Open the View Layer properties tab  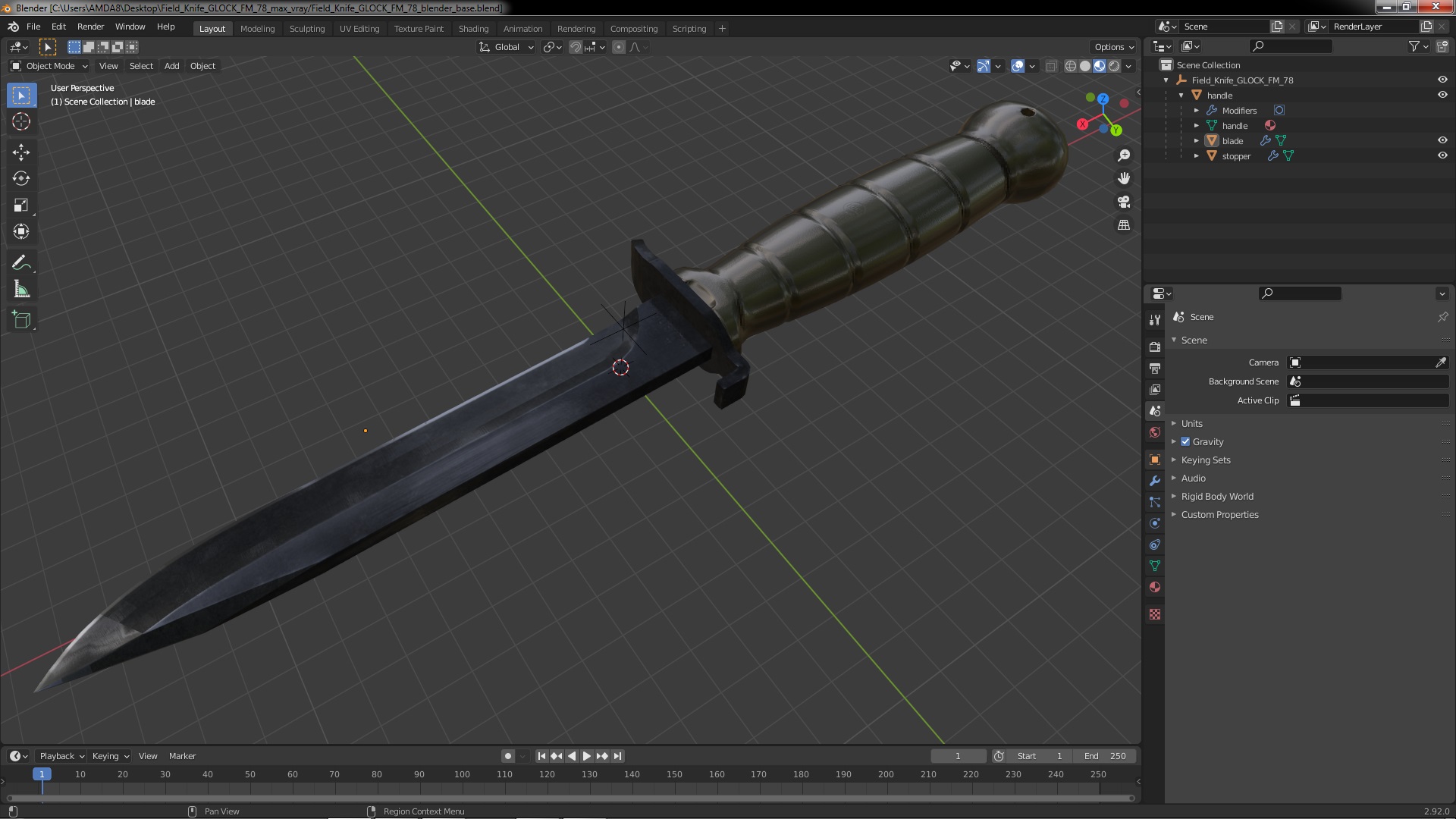point(1155,389)
